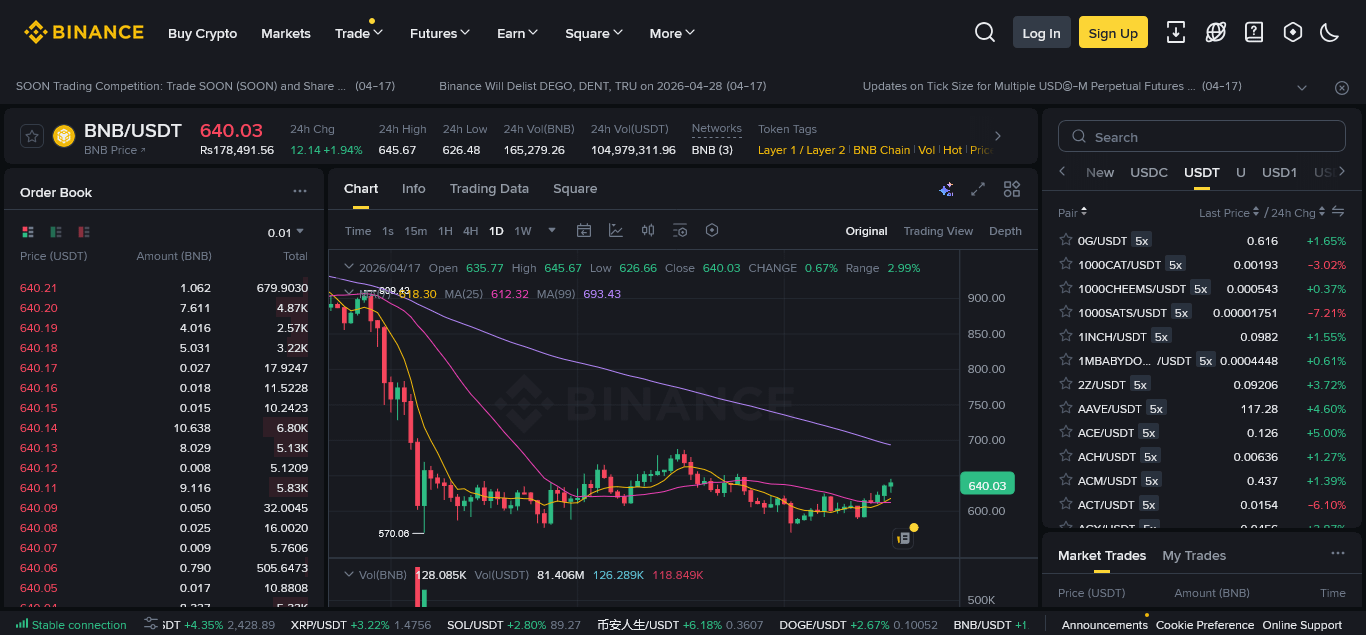Open the Earn dropdown menu
The height and width of the screenshot is (635, 1366).
point(518,33)
